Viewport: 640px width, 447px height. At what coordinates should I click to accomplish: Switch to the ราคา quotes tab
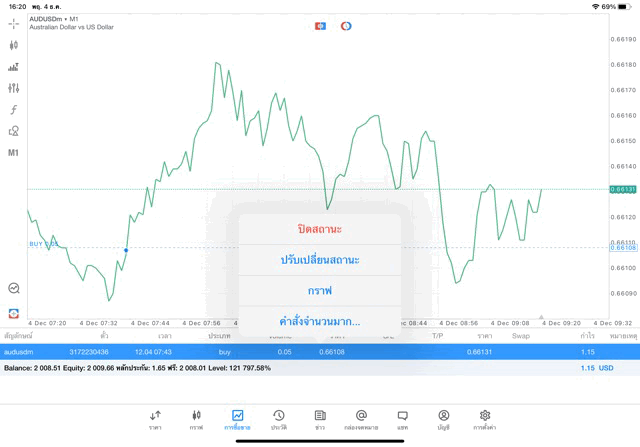155,419
